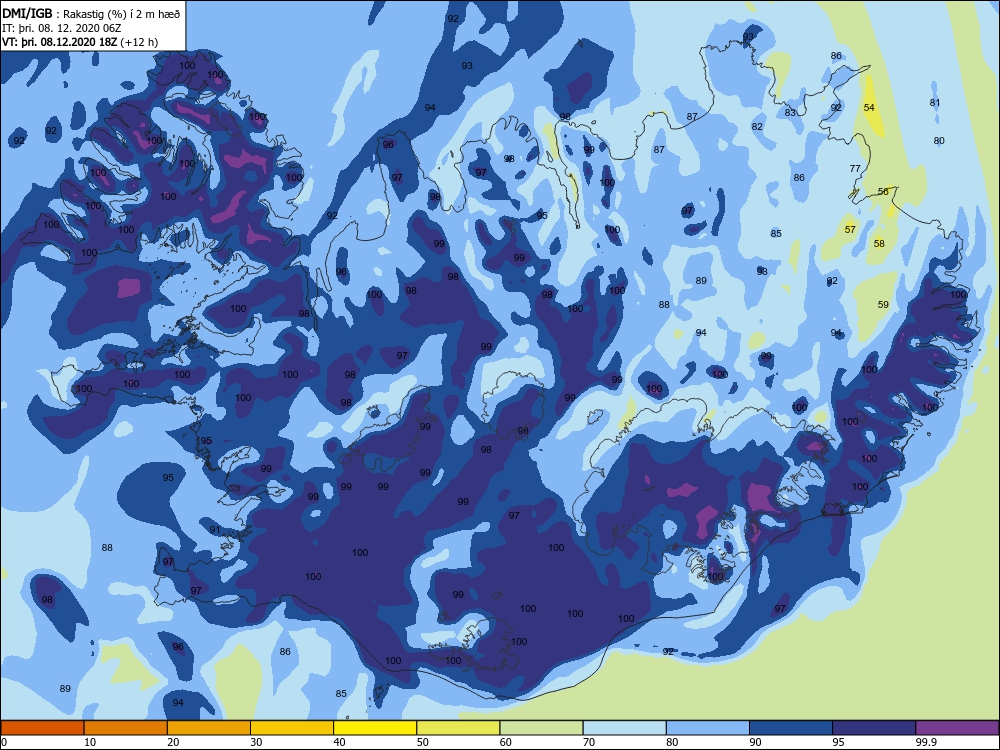The image size is (1000, 750).
Task: Click the map value '58' on the map
Action: [x=879, y=243]
